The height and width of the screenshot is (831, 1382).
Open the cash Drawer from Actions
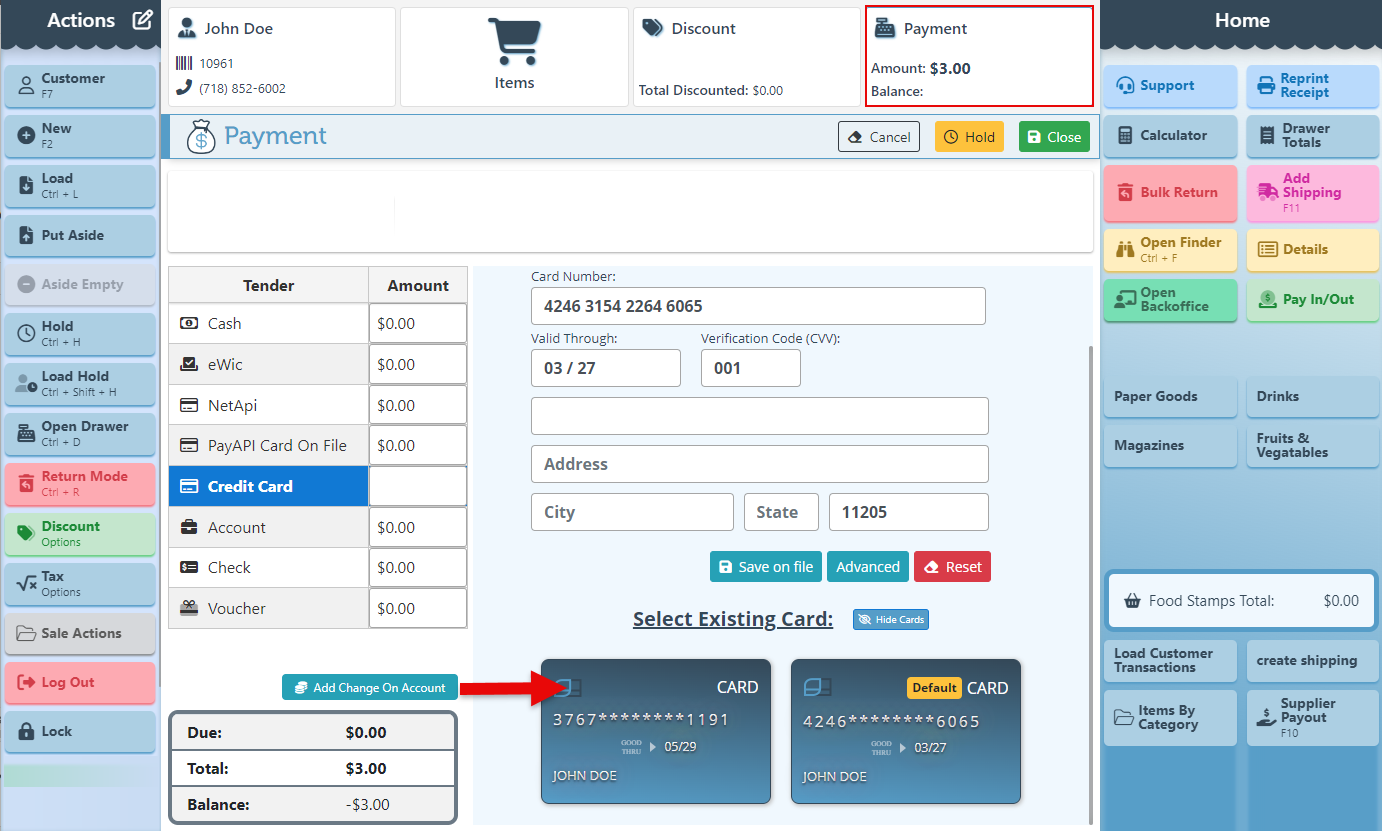(80, 433)
